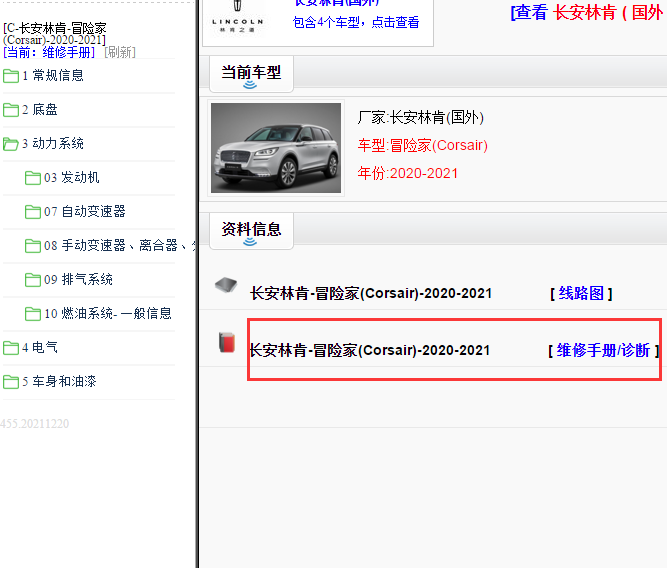
Task: Click folder icon beside 4 电气
Action: point(11,348)
